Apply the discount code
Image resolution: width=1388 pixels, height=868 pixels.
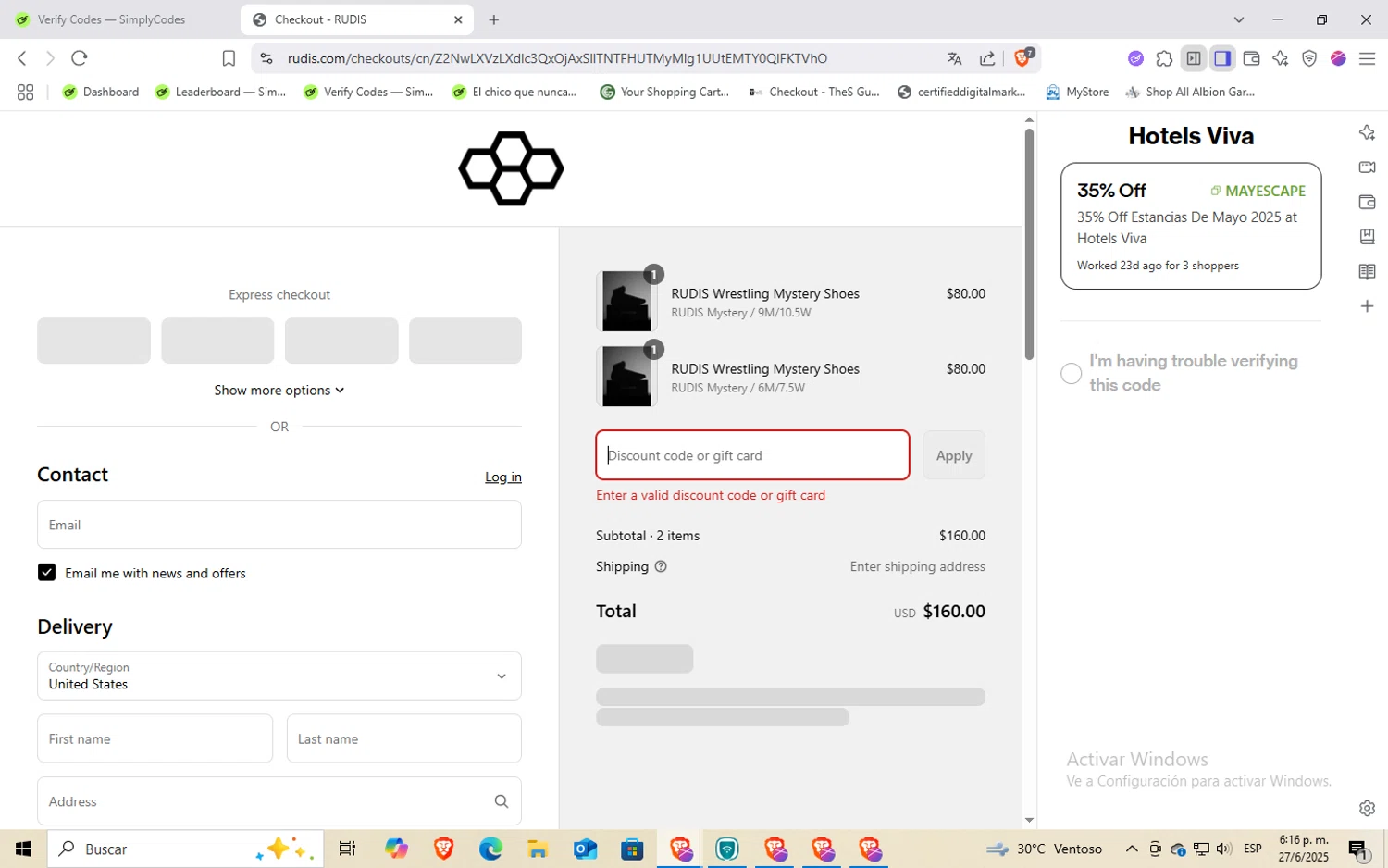tap(954, 455)
